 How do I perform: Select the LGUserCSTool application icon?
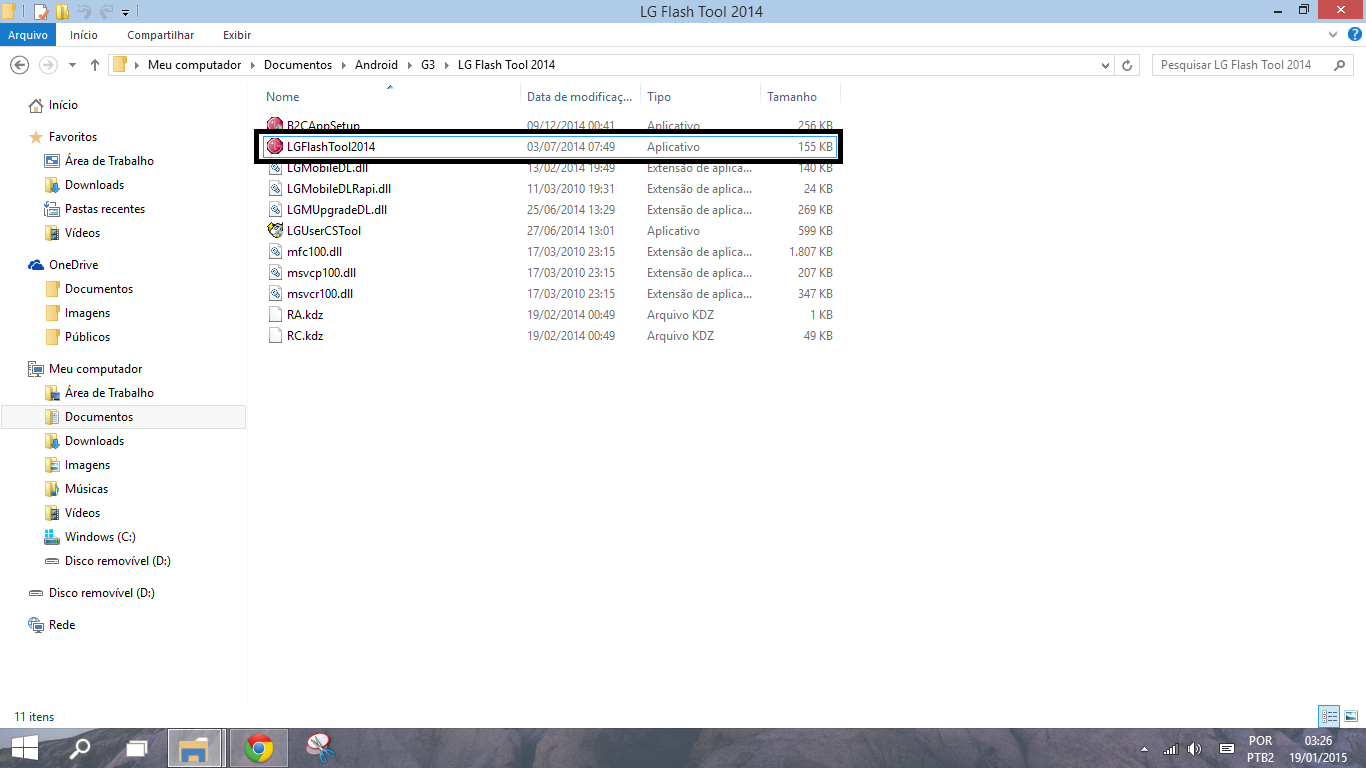275,230
